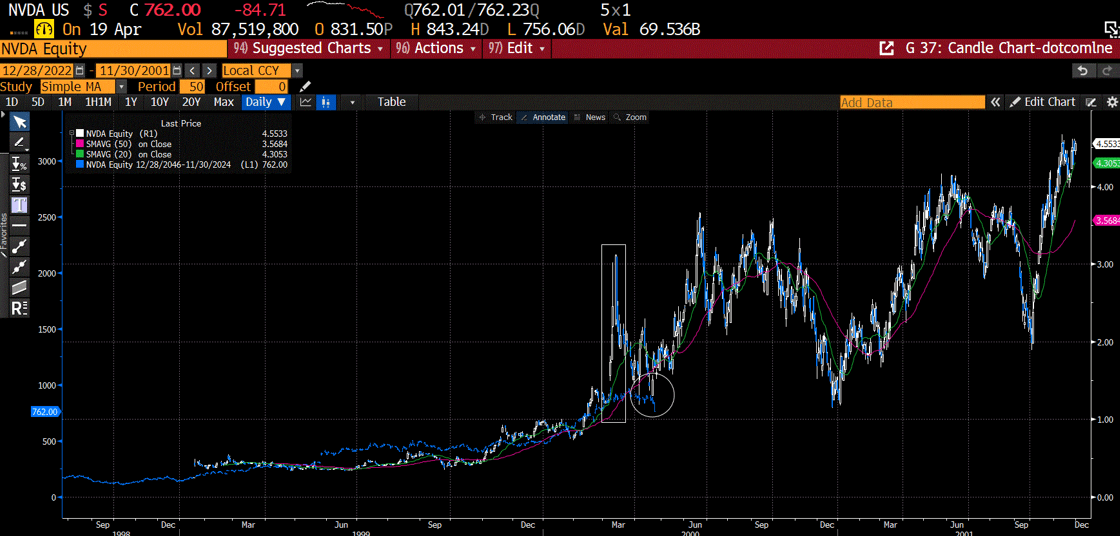
Task: Select the parallel channel tool
Action: coord(19,287)
